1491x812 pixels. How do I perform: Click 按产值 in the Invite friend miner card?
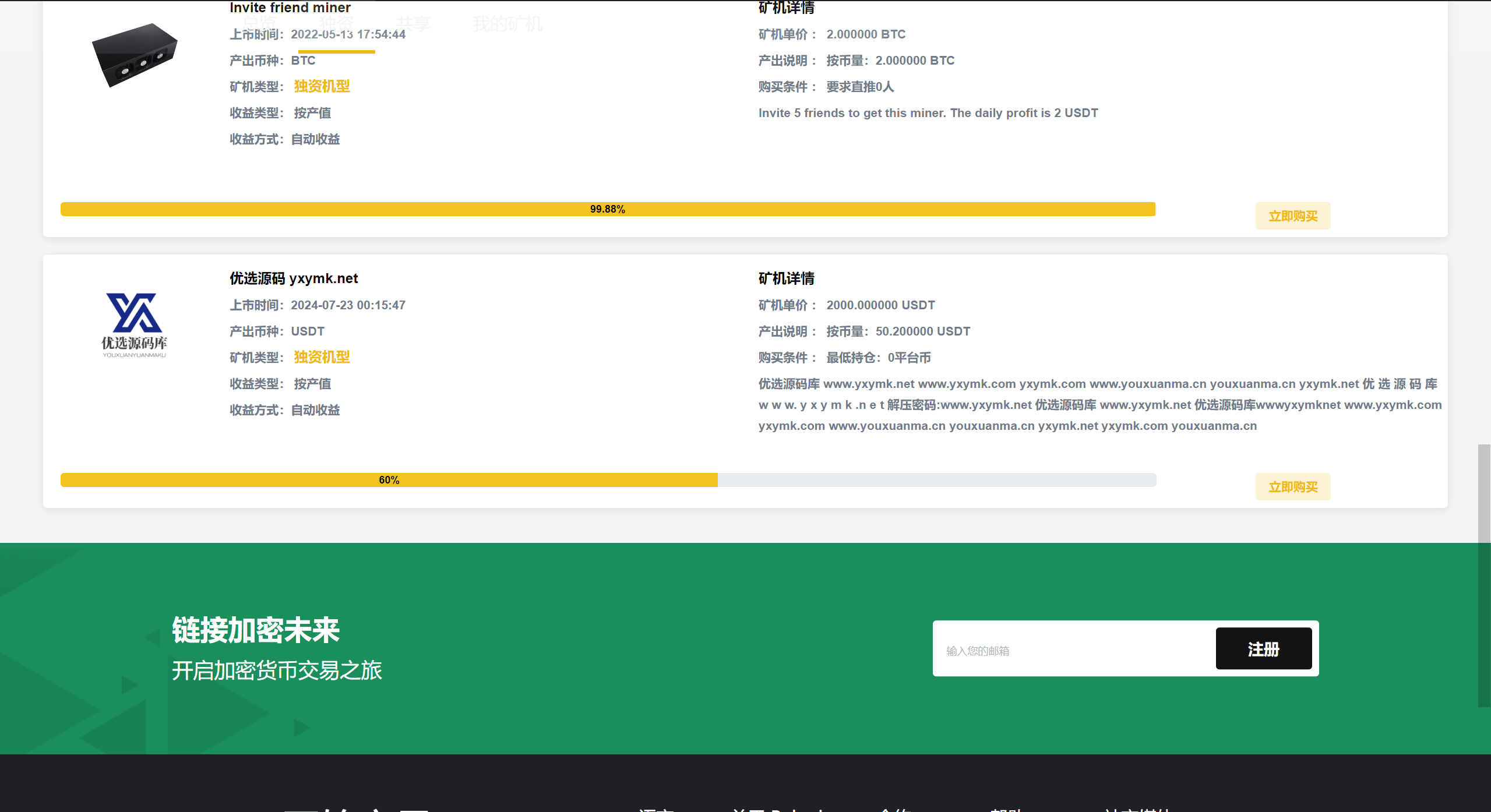312,113
